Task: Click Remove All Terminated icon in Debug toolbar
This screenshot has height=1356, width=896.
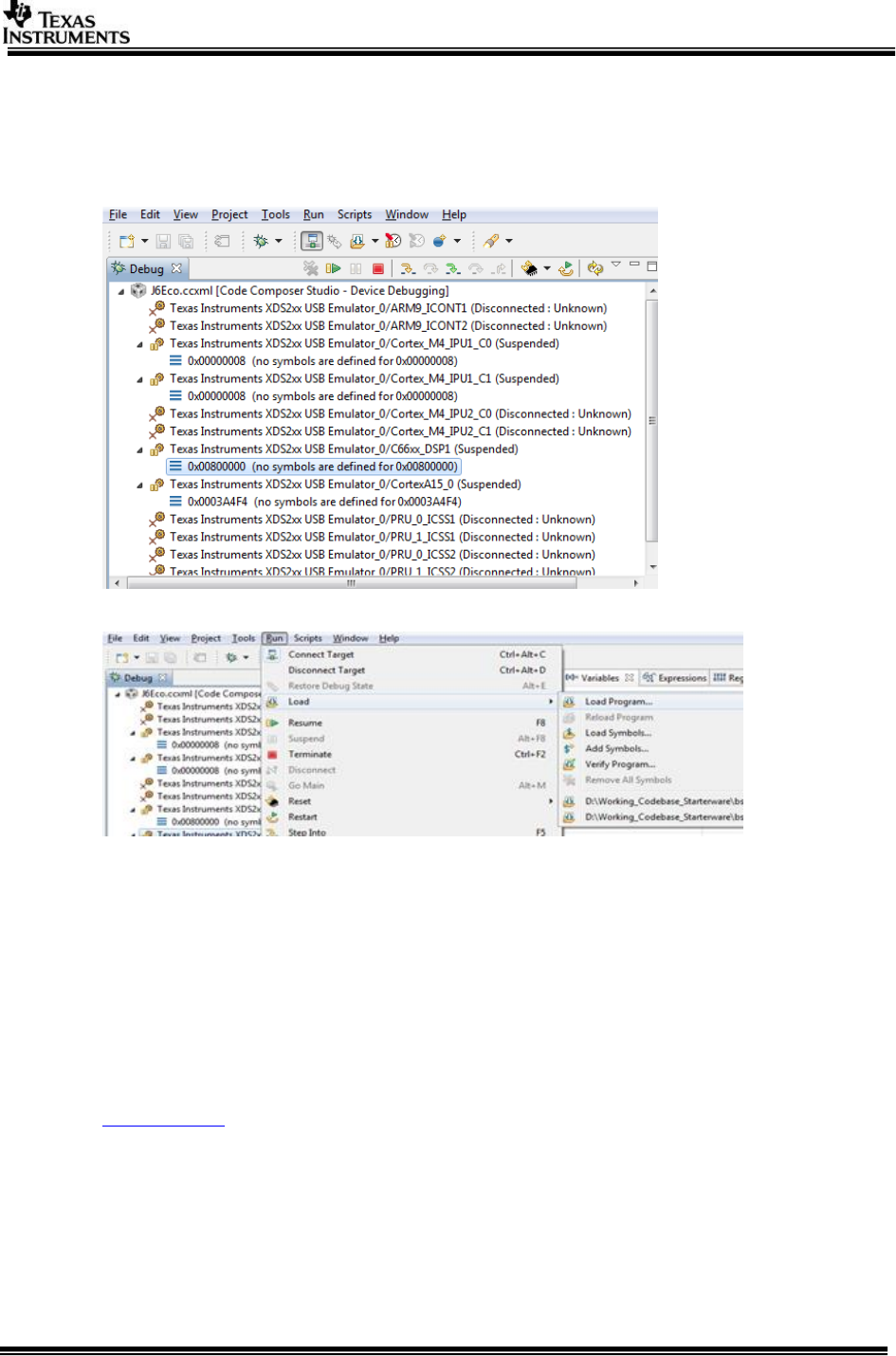Action: (310, 269)
